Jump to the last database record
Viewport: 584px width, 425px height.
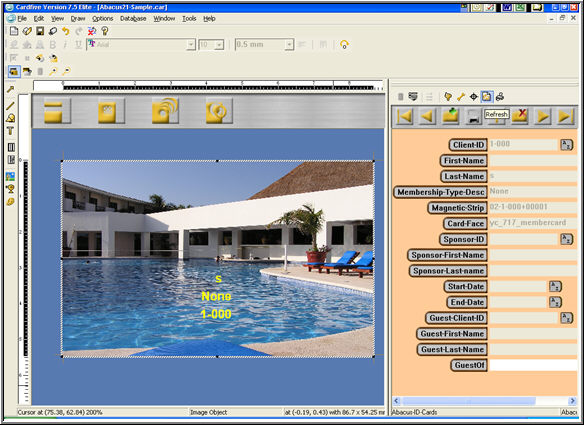565,116
